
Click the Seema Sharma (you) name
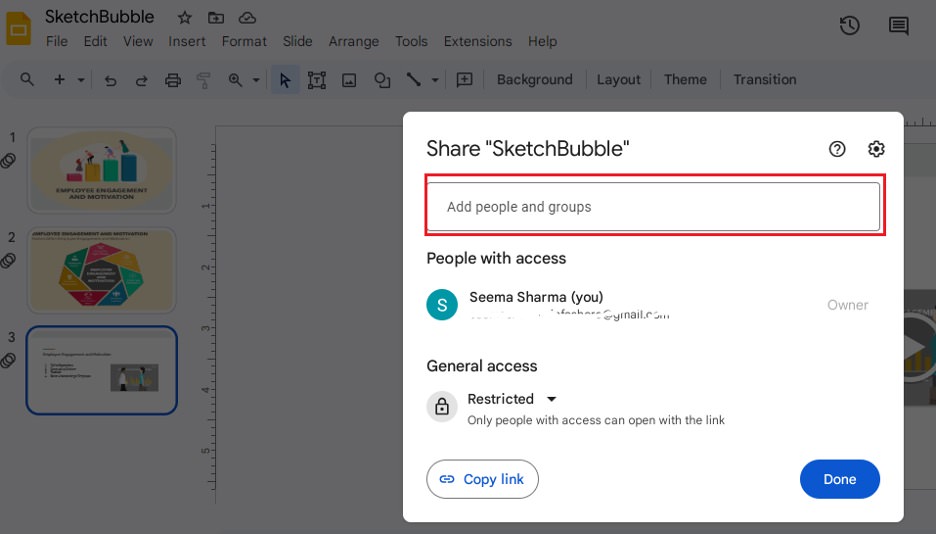[536, 297]
